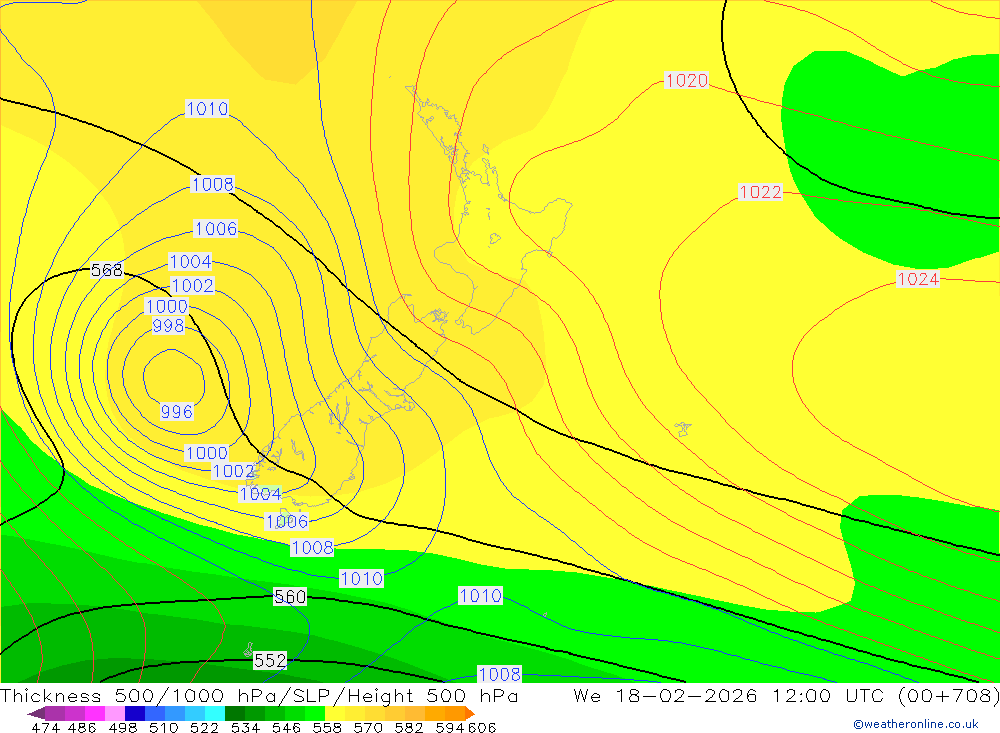This screenshot has height=733, width=1000.
Task: Click the orange right arrow end of the legend
Action: (x=470, y=713)
